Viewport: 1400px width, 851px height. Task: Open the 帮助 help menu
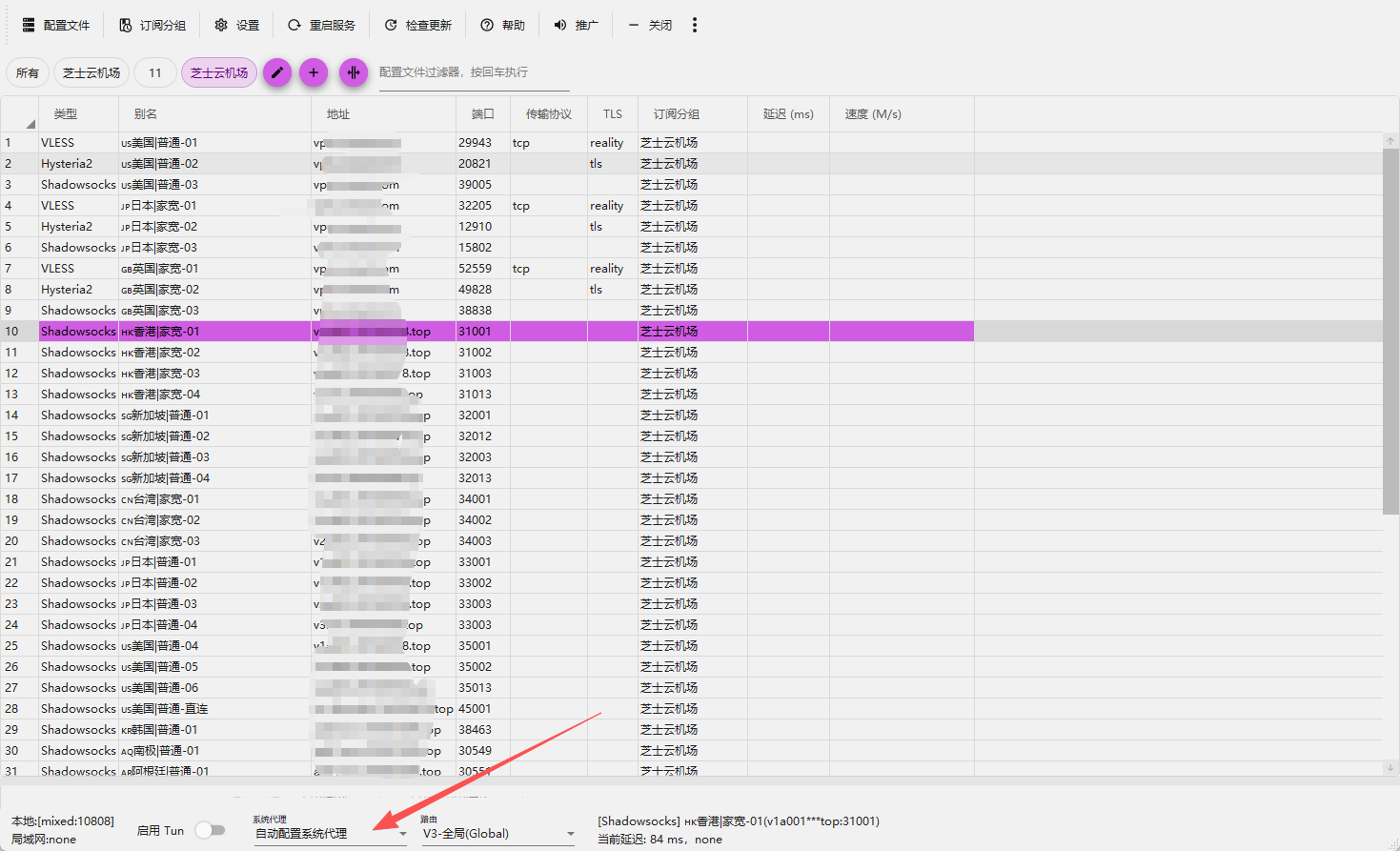point(502,25)
